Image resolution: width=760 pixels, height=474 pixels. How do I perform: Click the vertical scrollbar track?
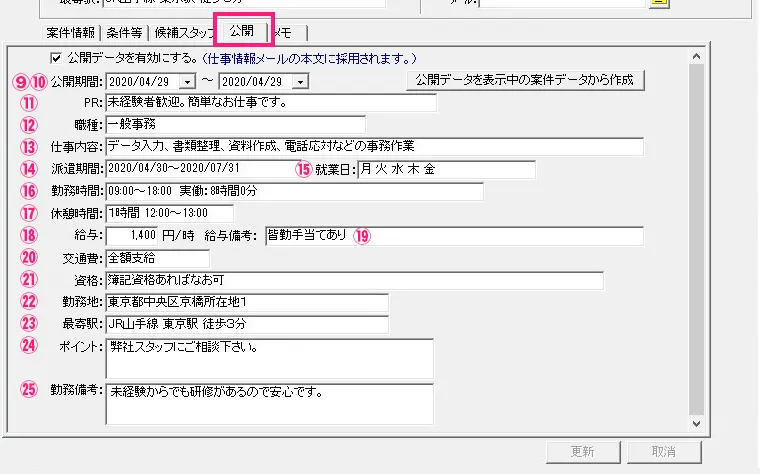click(x=697, y=240)
